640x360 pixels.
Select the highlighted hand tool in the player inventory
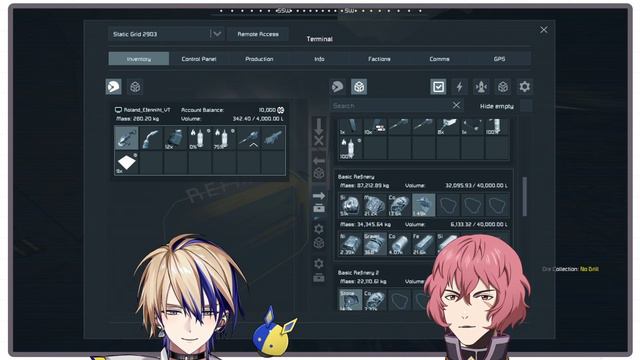pos(127,138)
